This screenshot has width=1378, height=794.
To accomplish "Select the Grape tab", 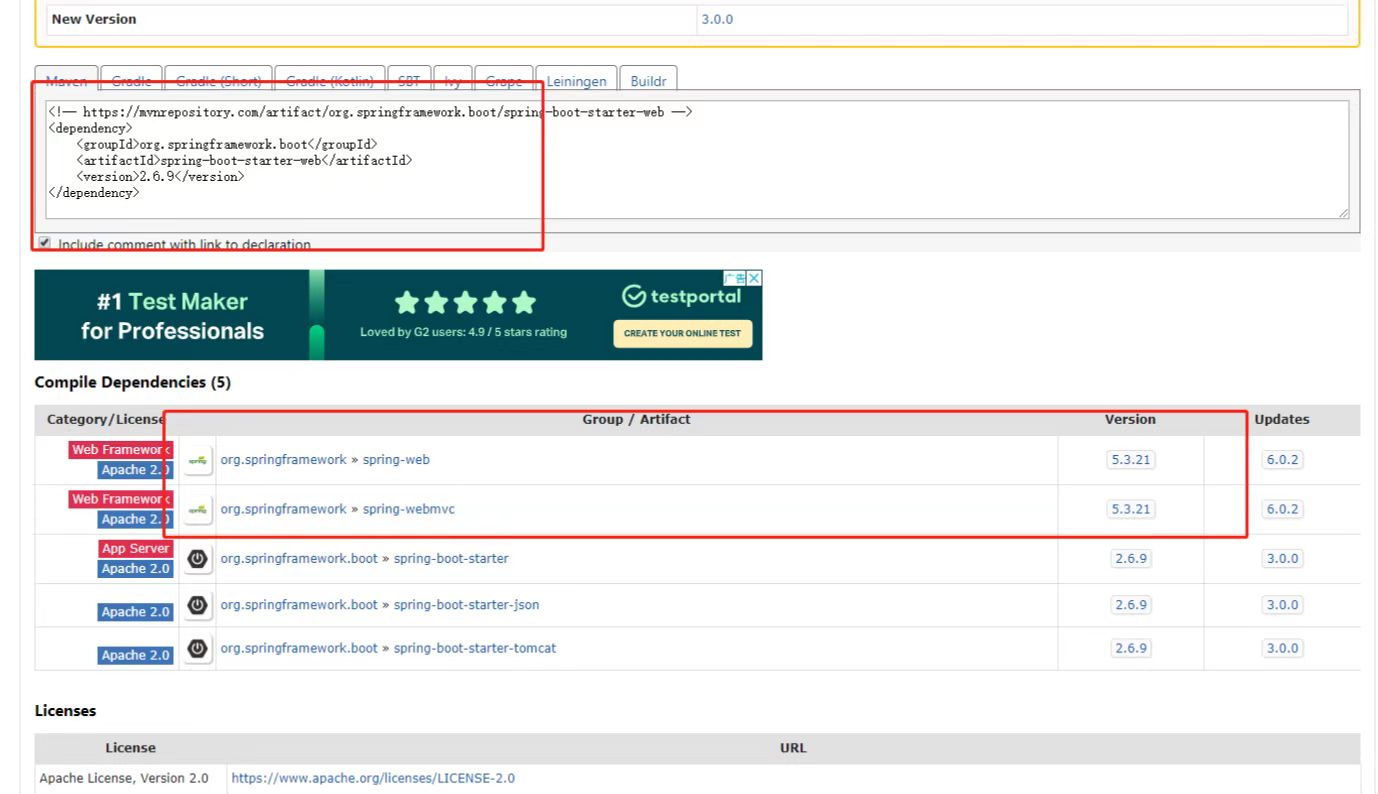I will [504, 81].
